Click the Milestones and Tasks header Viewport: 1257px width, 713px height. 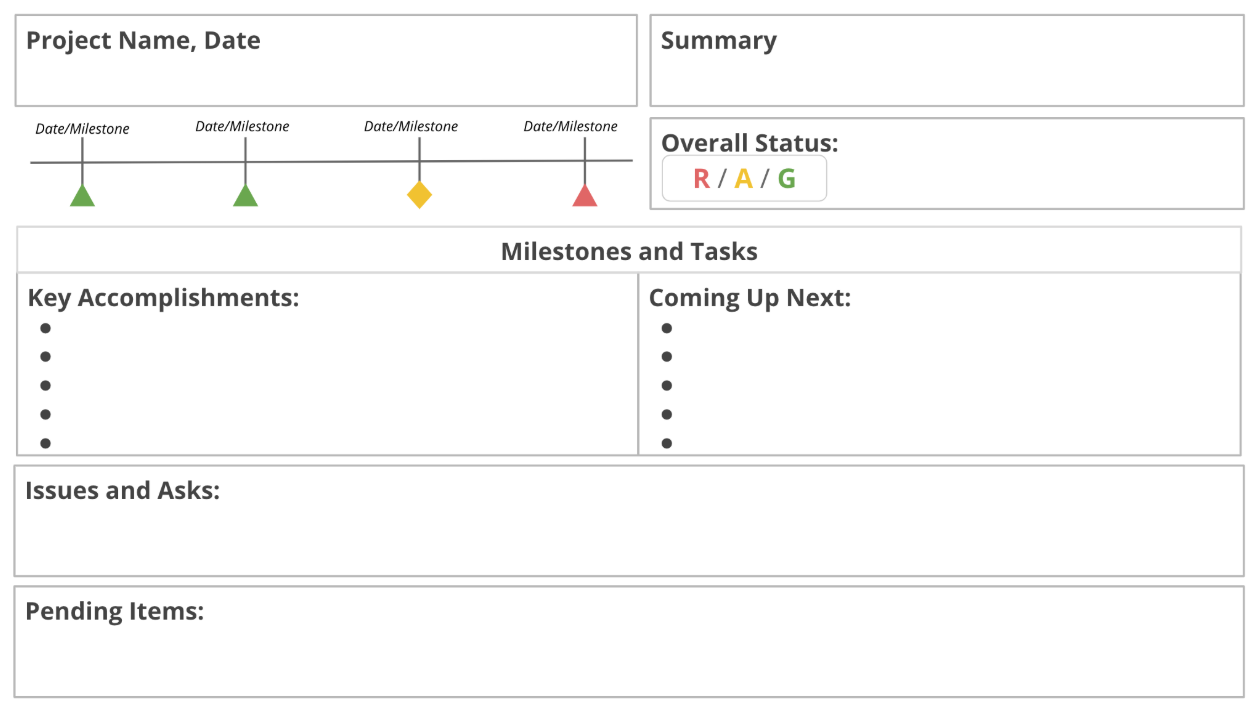pos(629,251)
